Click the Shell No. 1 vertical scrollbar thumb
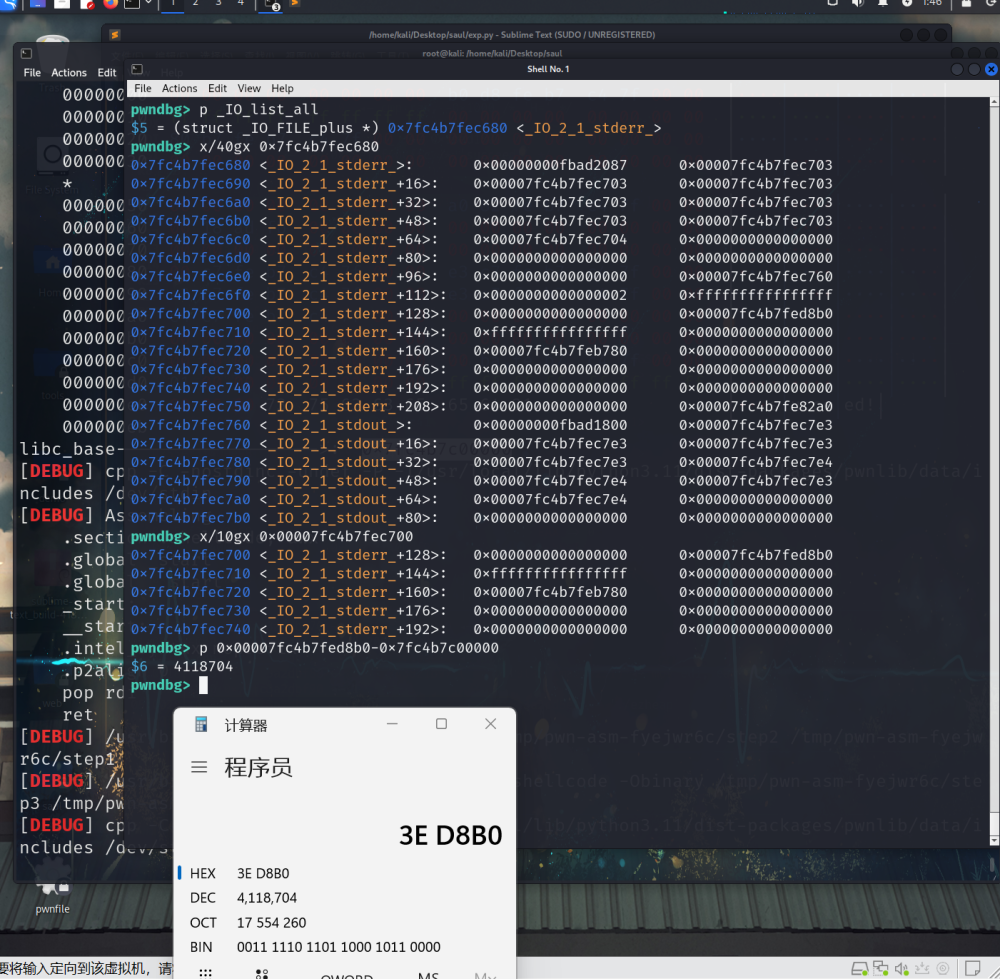The width and height of the screenshot is (1000, 979). (x=994, y=822)
